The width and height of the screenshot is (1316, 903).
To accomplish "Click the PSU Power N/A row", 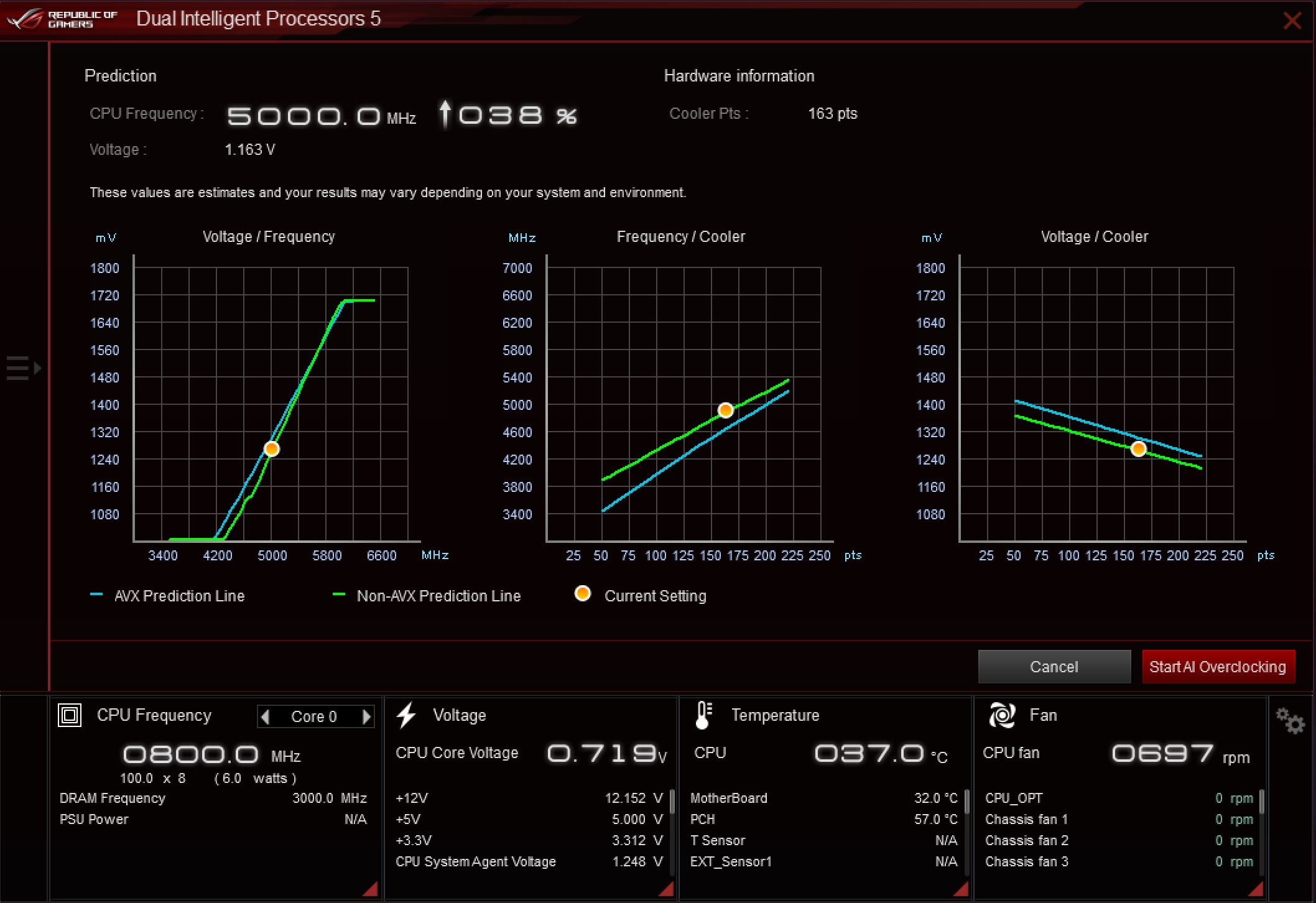I will click(x=213, y=820).
